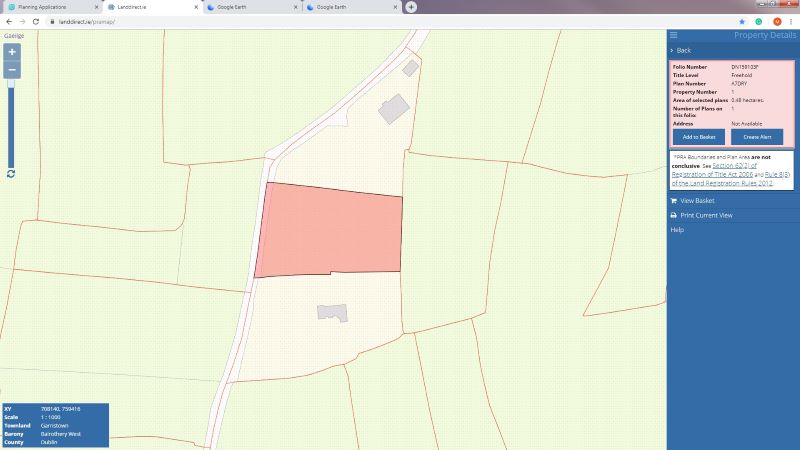Click the 'Not Available' address value
The image size is (800, 450).
click(x=746, y=123)
